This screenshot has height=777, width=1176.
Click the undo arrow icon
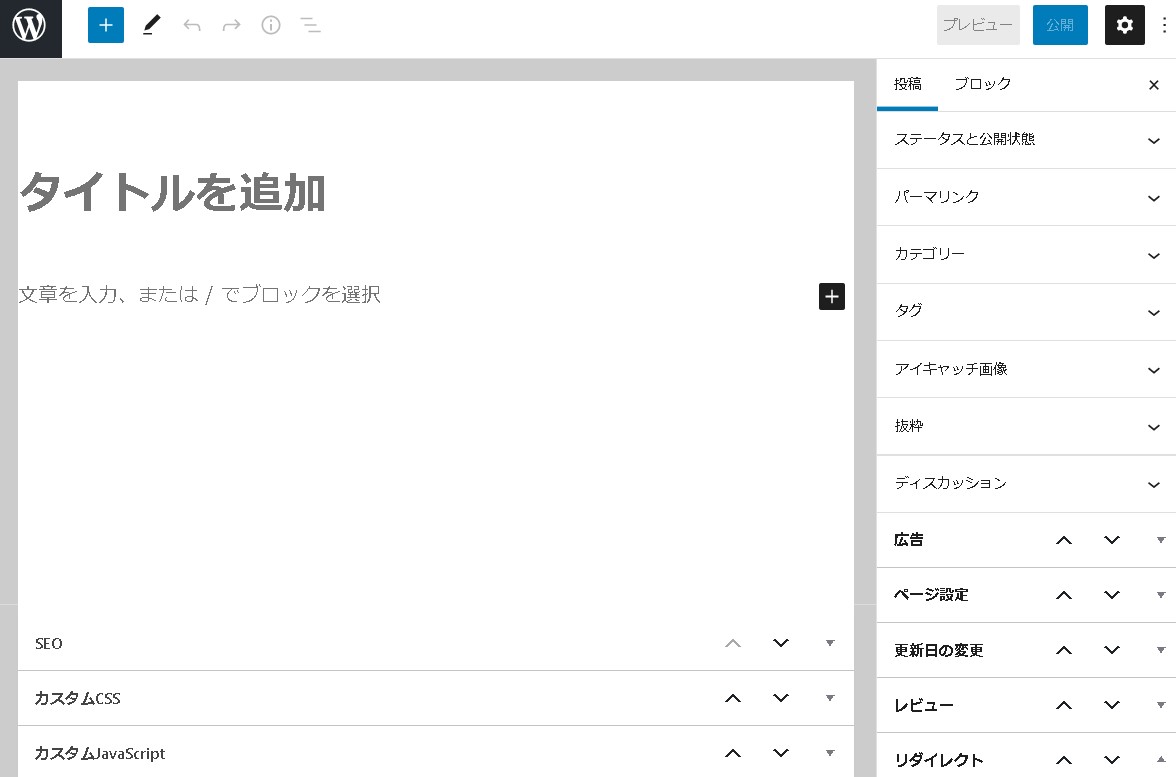(x=192, y=25)
